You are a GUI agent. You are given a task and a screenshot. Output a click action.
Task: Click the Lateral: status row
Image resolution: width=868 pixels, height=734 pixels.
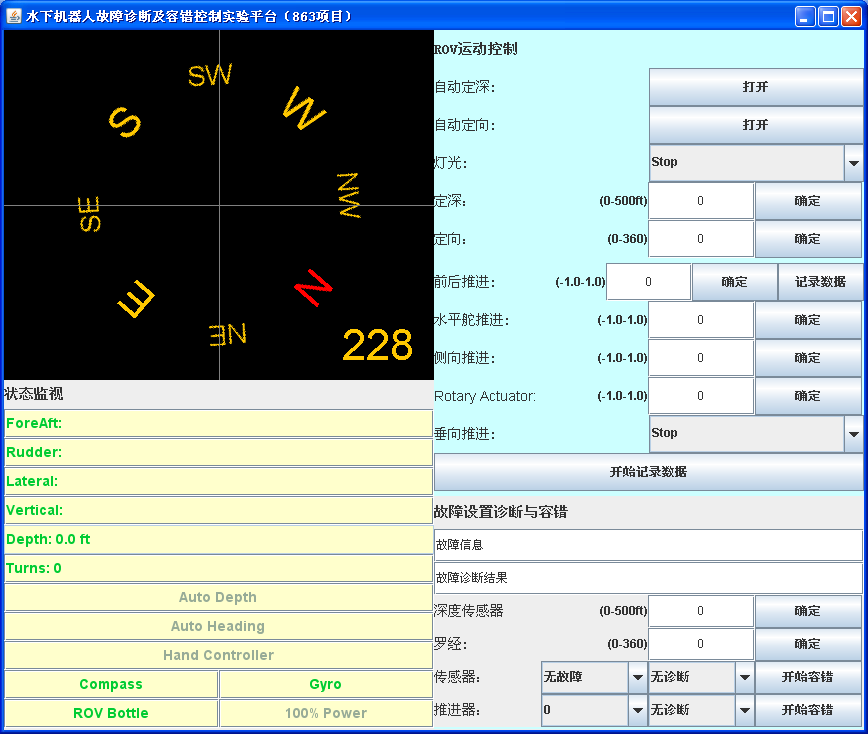tap(218, 481)
